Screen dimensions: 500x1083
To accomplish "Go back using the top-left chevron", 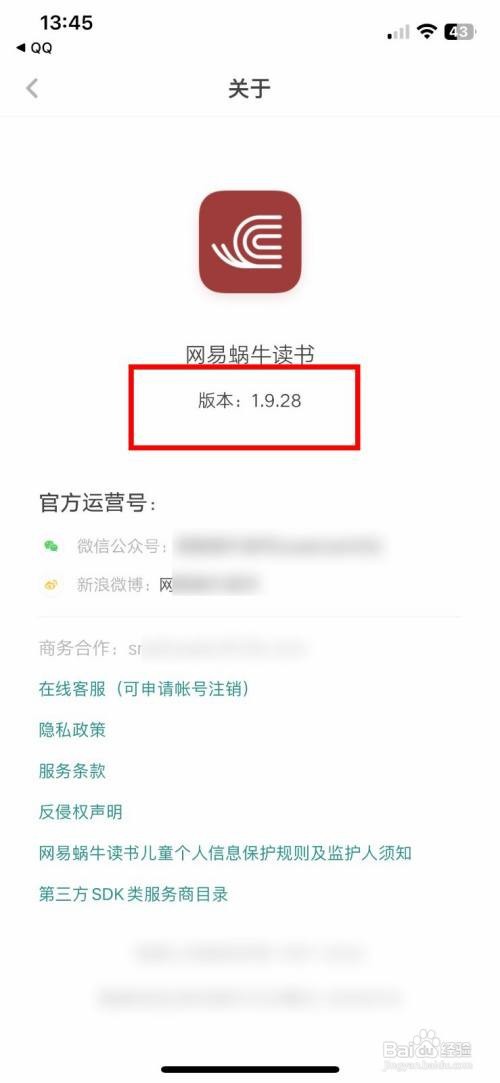I will tap(32, 88).
